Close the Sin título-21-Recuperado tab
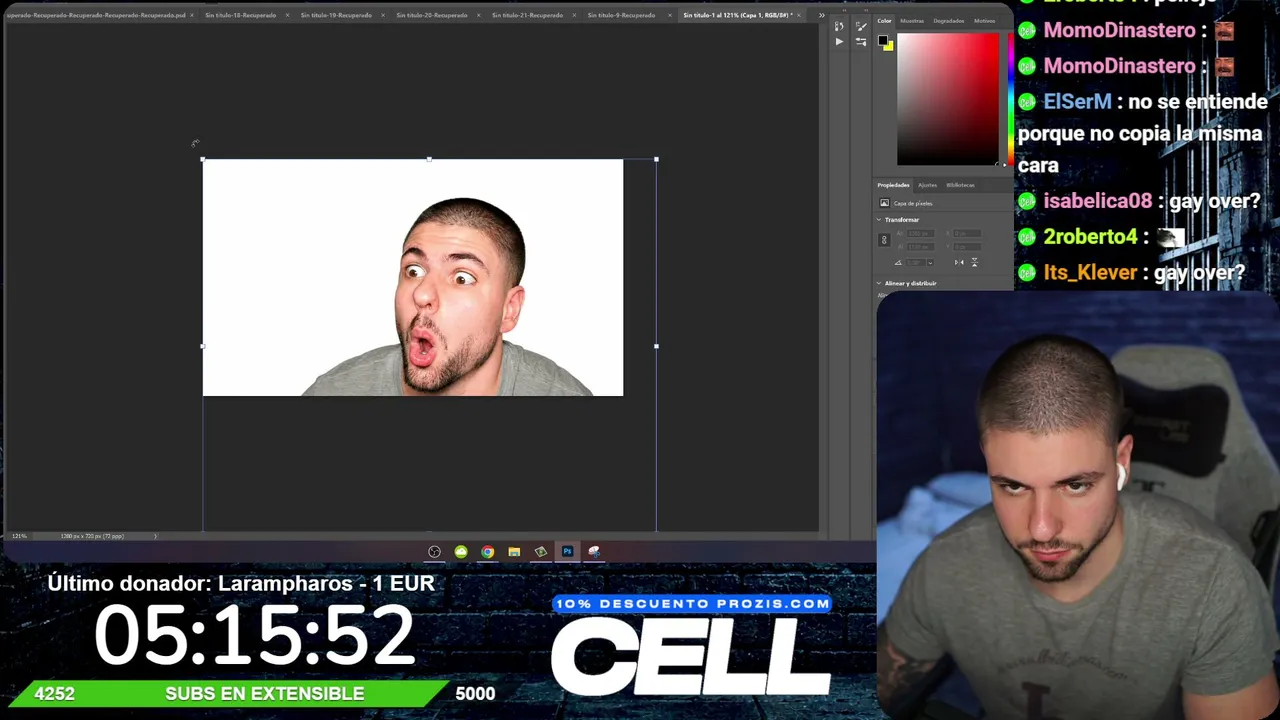The image size is (1280, 720). pos(575,15)
